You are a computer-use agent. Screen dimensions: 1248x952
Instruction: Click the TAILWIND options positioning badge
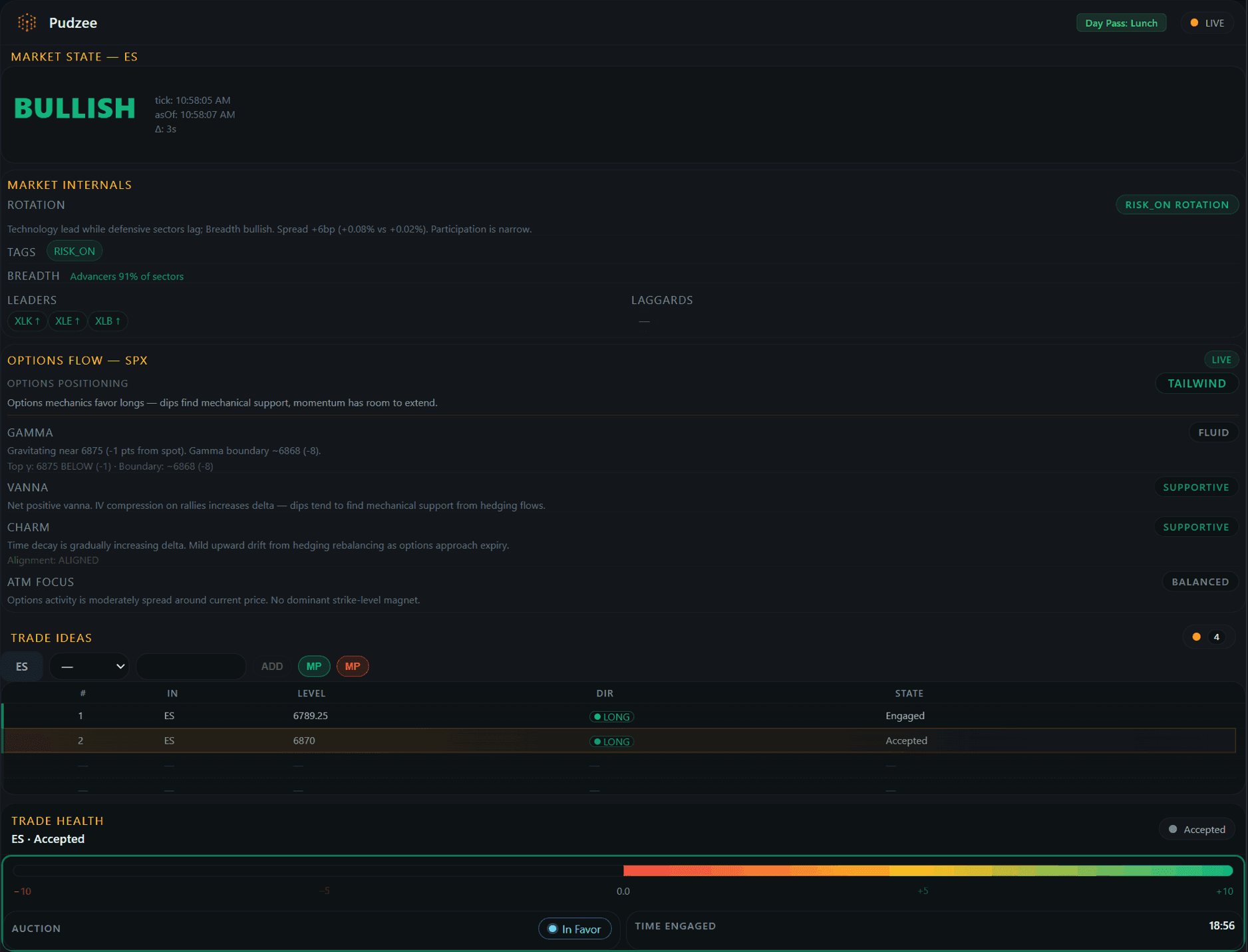tap(1196, 383)
